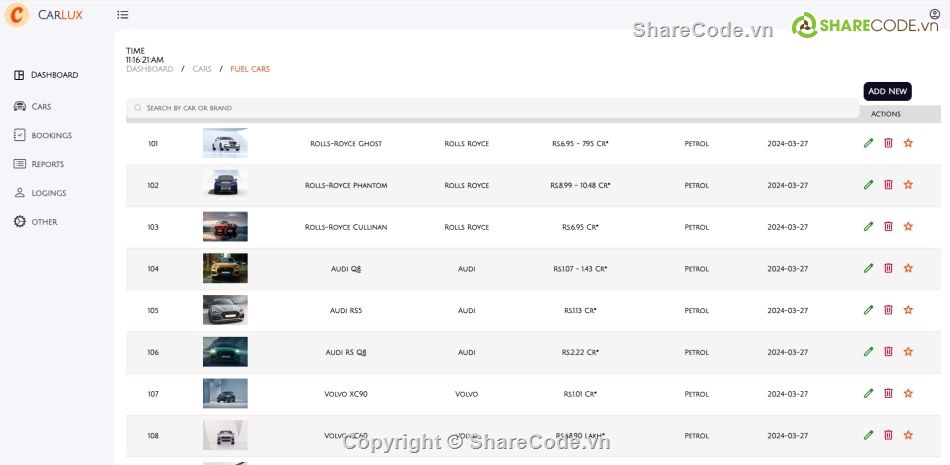Go to Bookings in the sidebar
Screen dimensions: 950x465
pyautogui.click(x=43, y=135)
